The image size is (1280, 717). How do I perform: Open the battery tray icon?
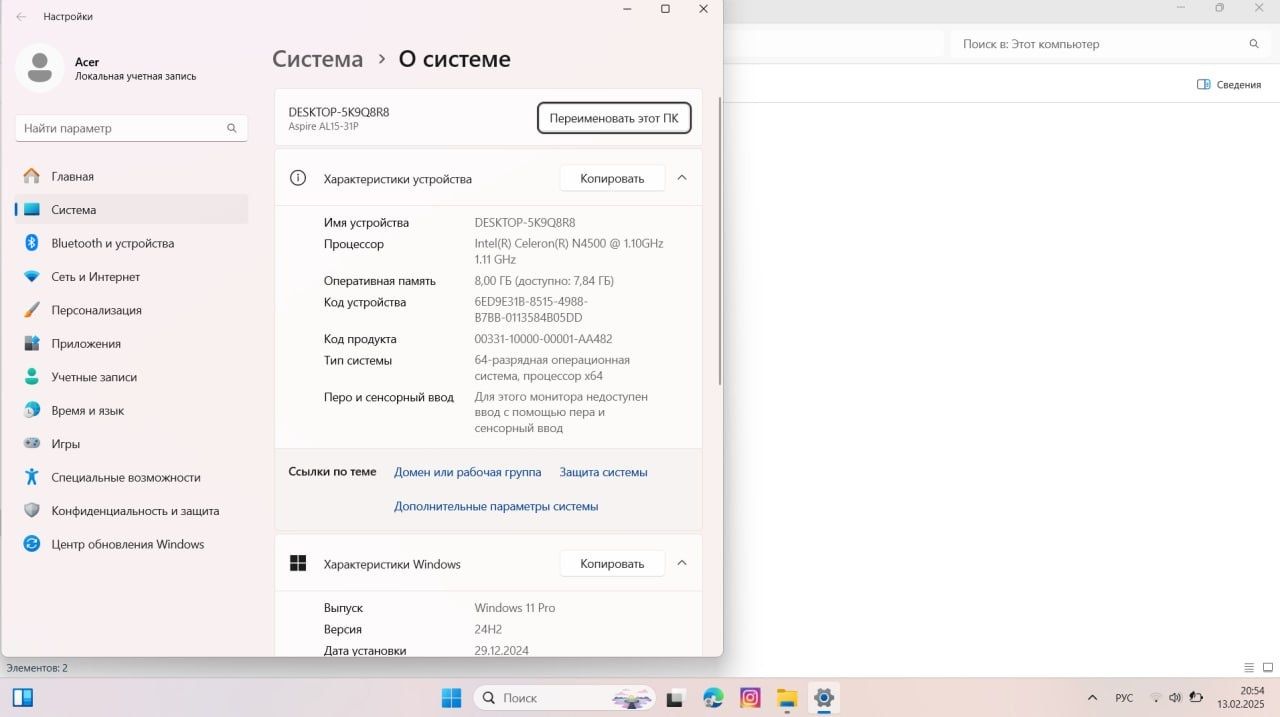[1195, 698]
